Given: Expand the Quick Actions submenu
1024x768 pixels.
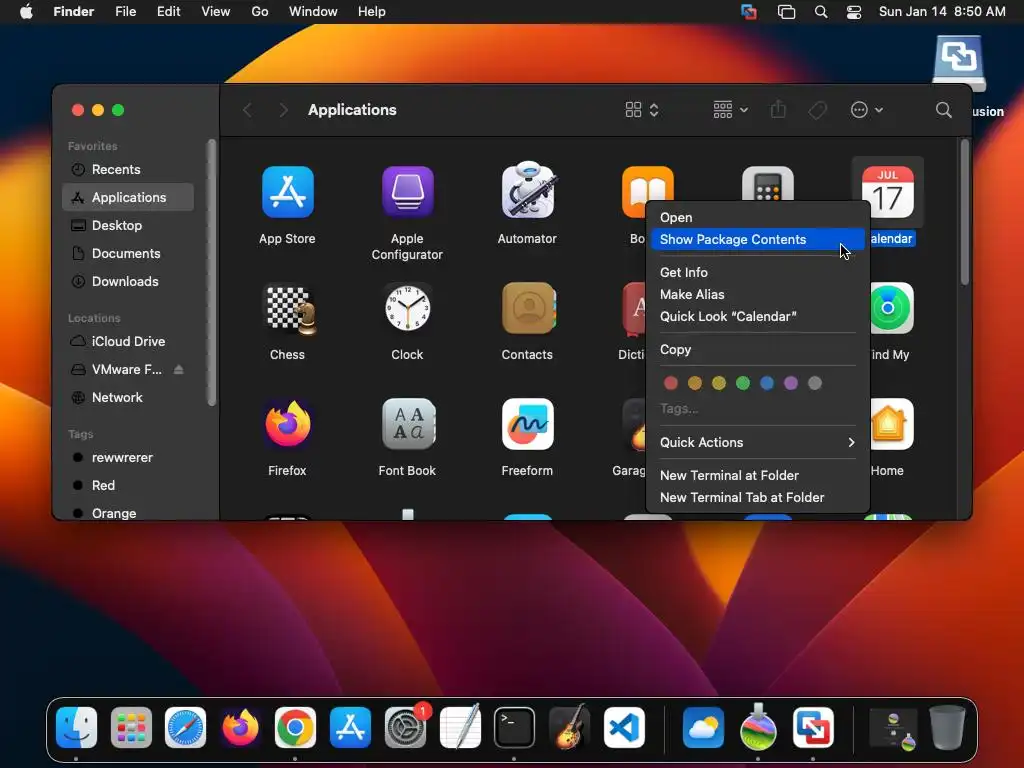Looking at the screenshot, I should (758, 442).
